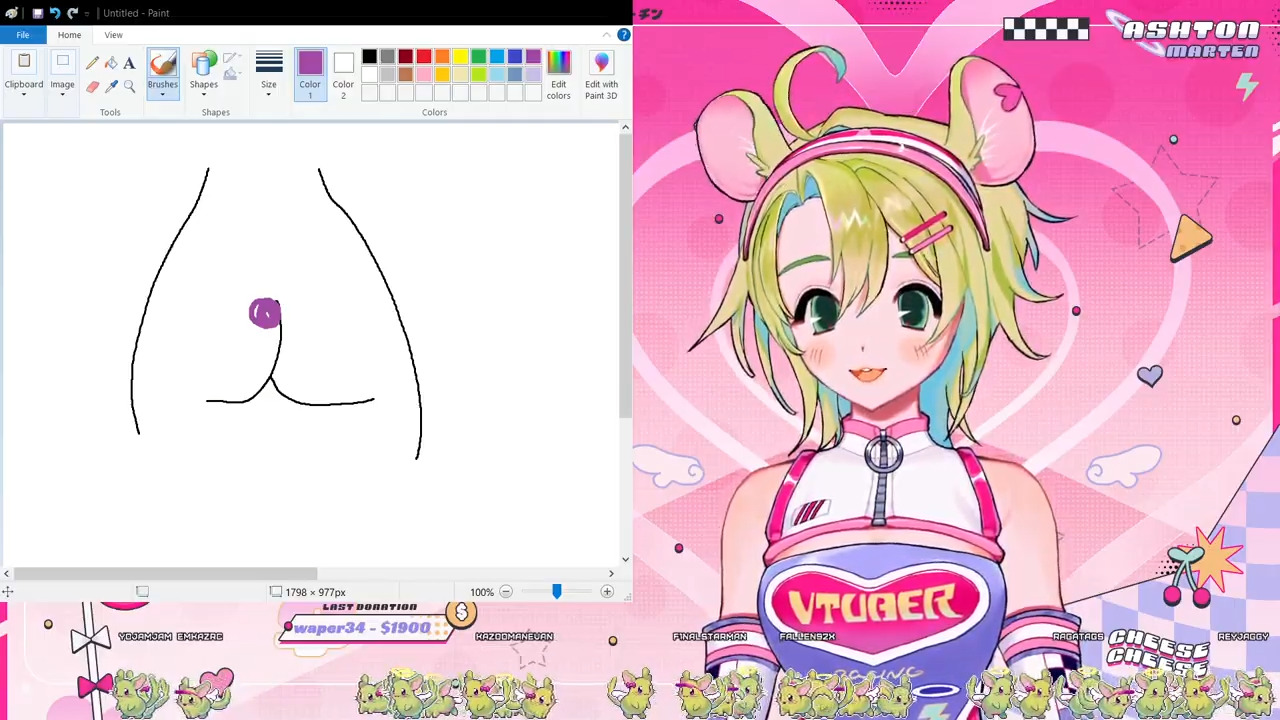Viewport: 1280px width, 720px height.
Task: Select the Eraser tool
Action: pos(92,87)
